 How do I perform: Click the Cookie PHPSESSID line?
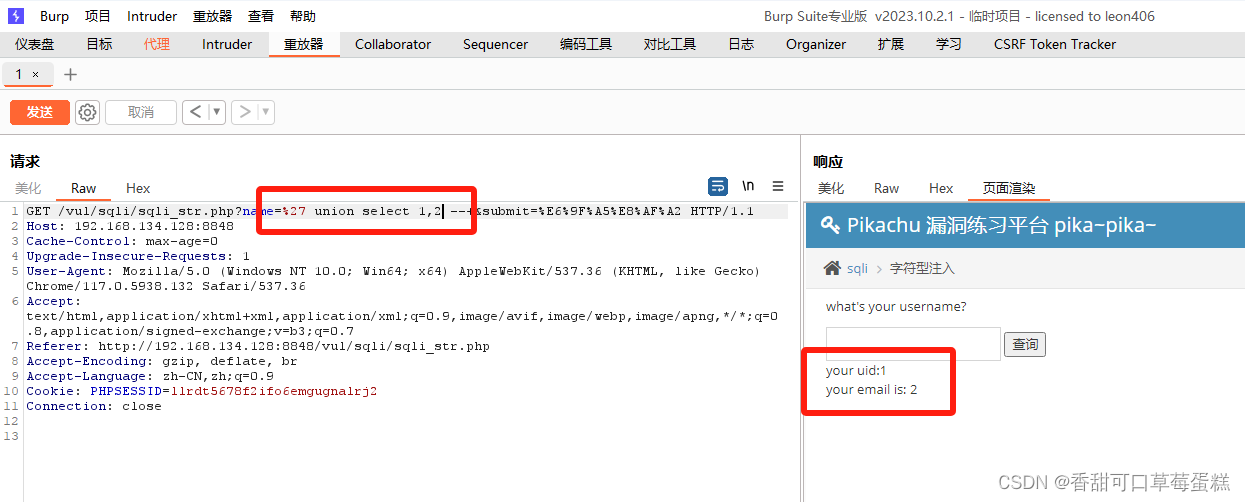202,391
